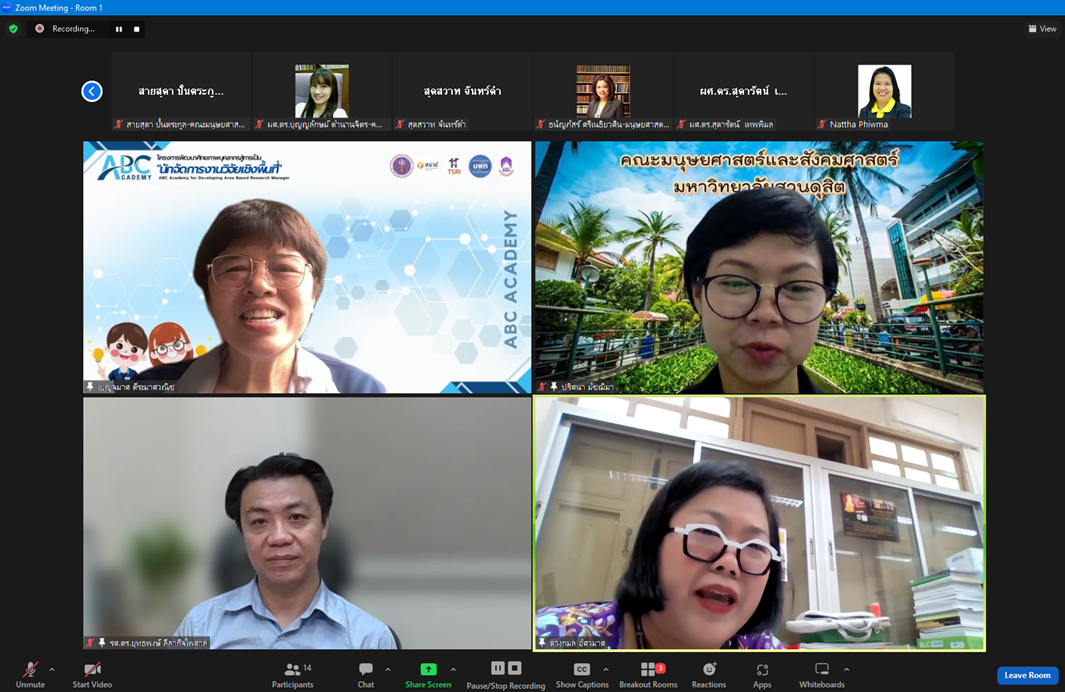Pause recording from the top recording indicator
Image resolution: width=1065 pixels, height=692 pixels.
pos(119,29)
